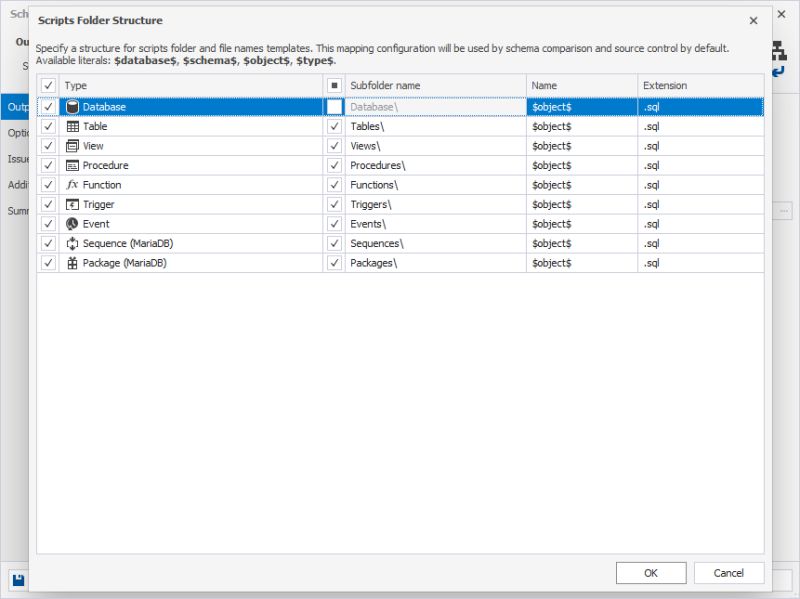This screenshot has height=599, width=800.
Task: Uncheck the subfolder checkbox for Triggers
Action: click(x=335, y=204)
